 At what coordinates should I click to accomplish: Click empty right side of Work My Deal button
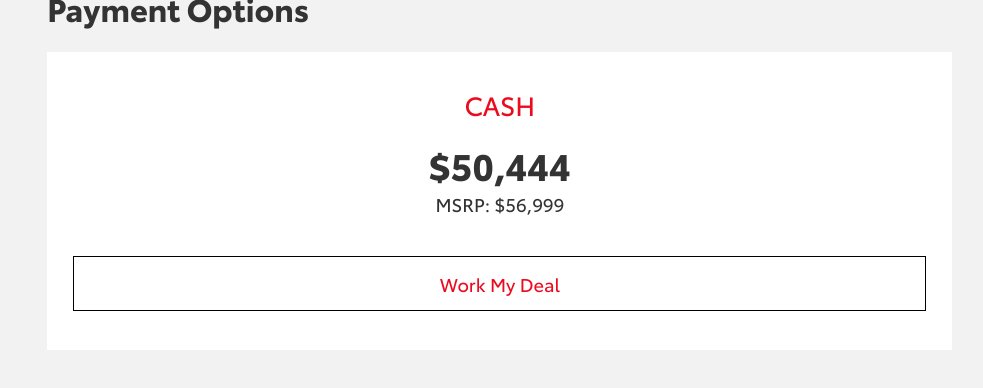(752, 283)
